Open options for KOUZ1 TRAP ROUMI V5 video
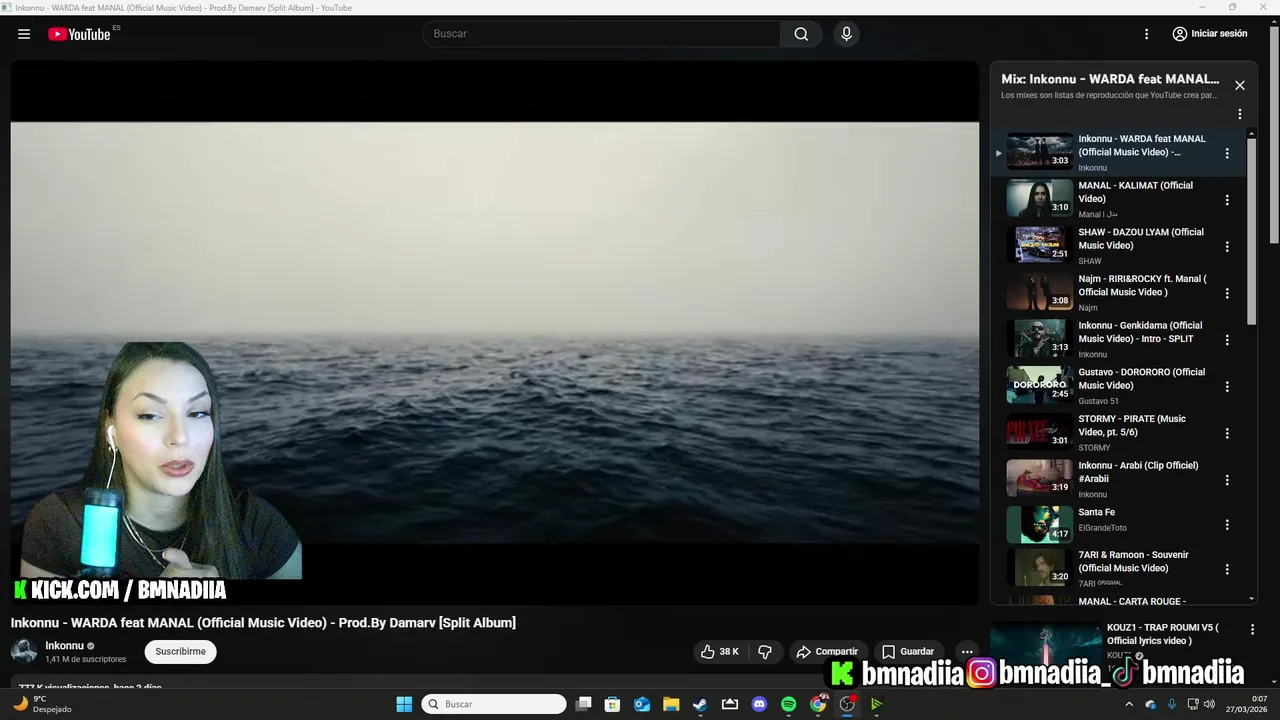1280x720 pixels. pos(1252,629)
